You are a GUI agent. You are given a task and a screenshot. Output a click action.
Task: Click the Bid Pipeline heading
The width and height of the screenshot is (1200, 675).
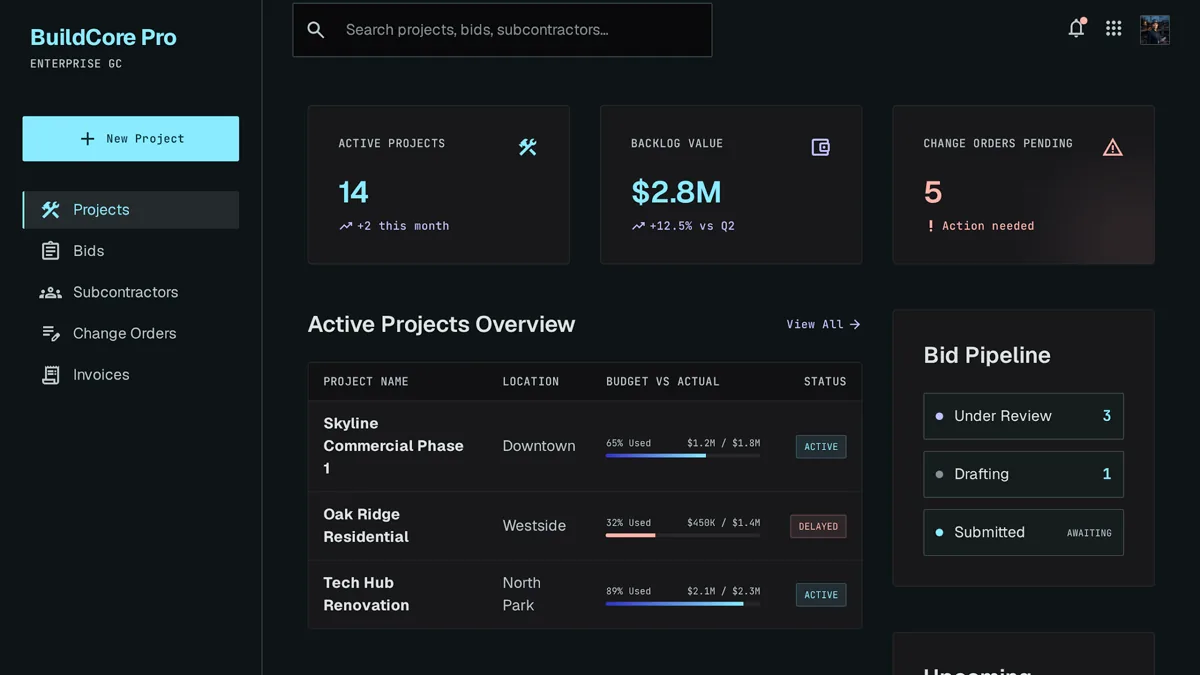click(x=987, y=355)
